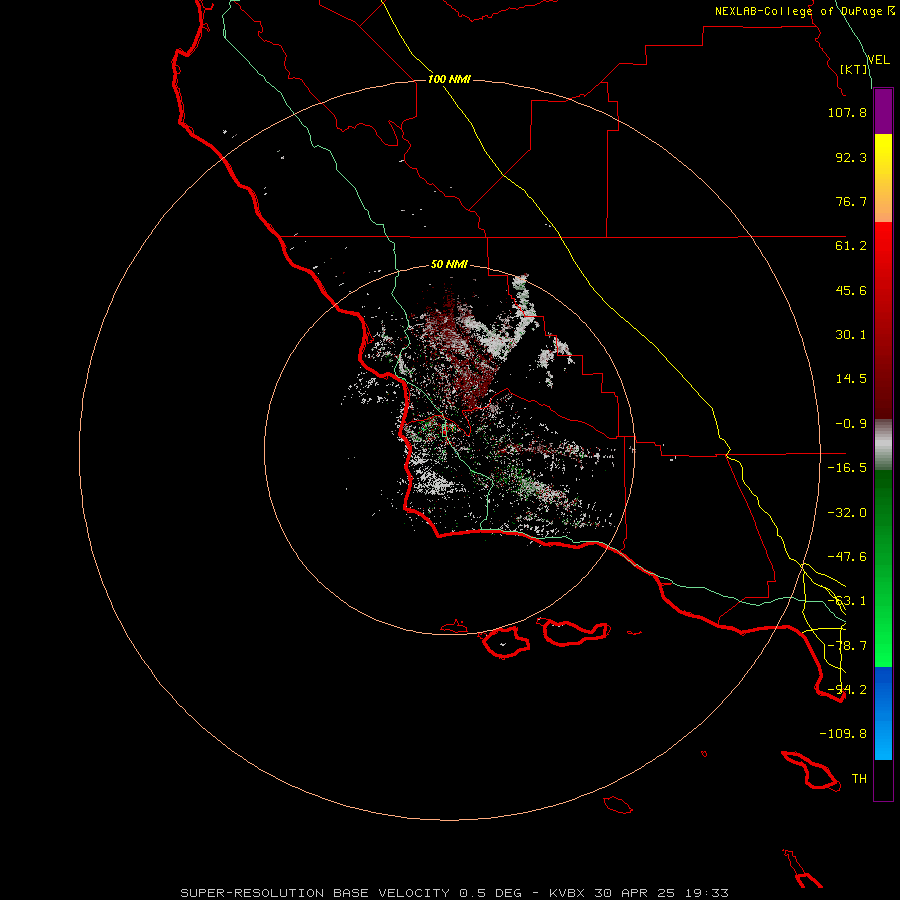Select the 30.1 legend value
Screen dimensions: 900x900
point(851,335)
